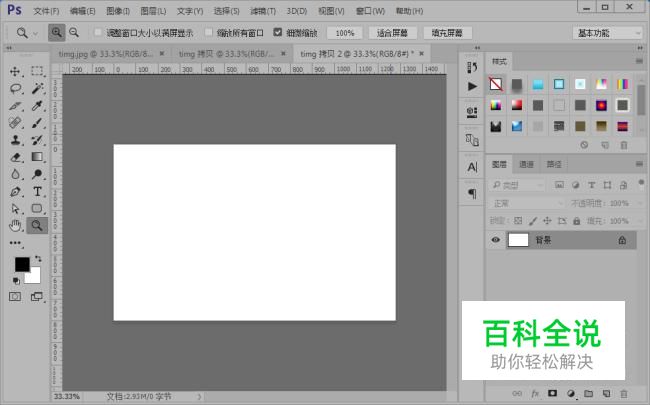Open the Paragraph panel icon
This screenshot has width=650, height=405.
coord(472,193)
